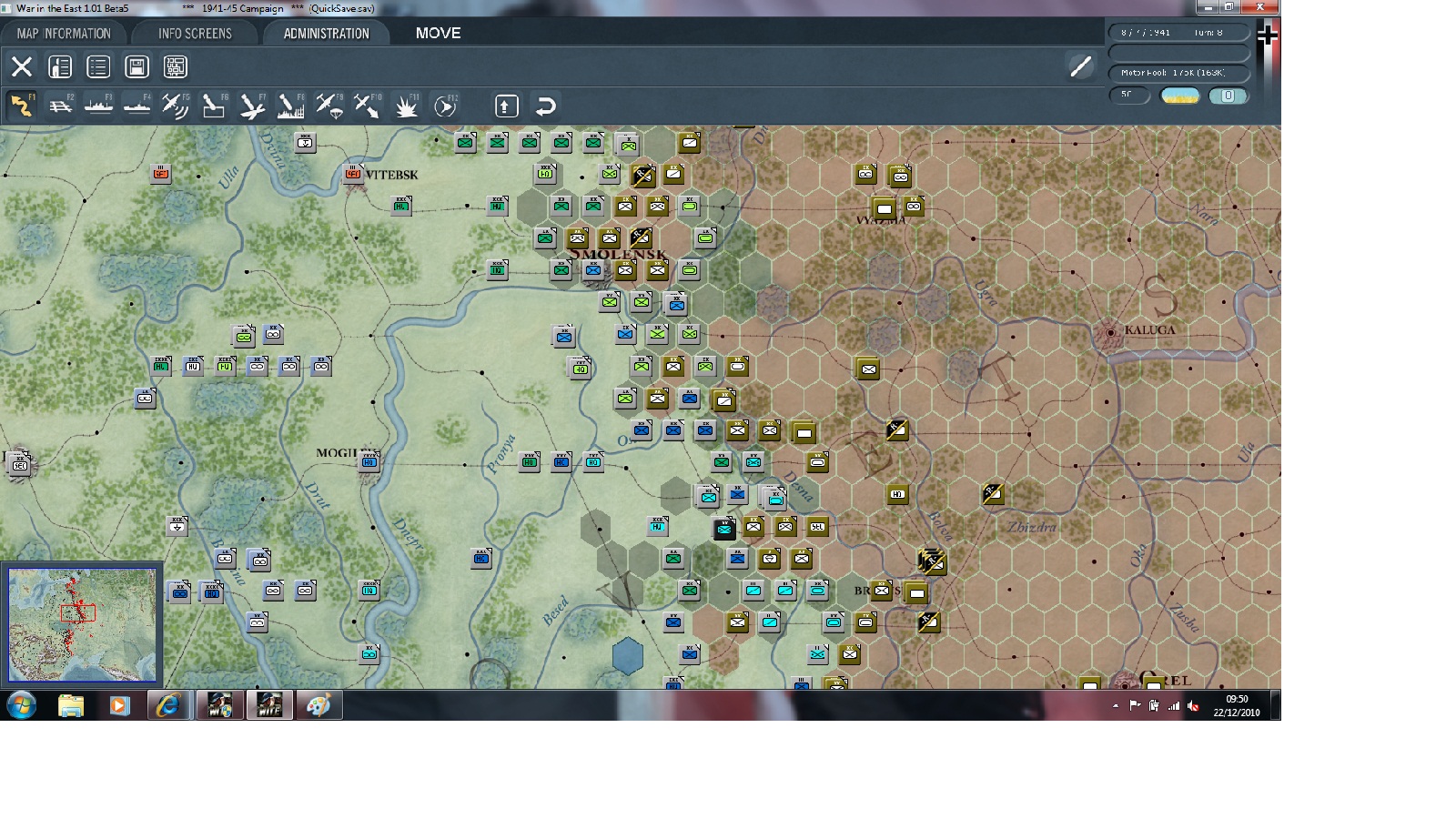Switch to the INFO SCREENS tab
The width and height of the screenshot is (1456, 819).
coord(195,34)
